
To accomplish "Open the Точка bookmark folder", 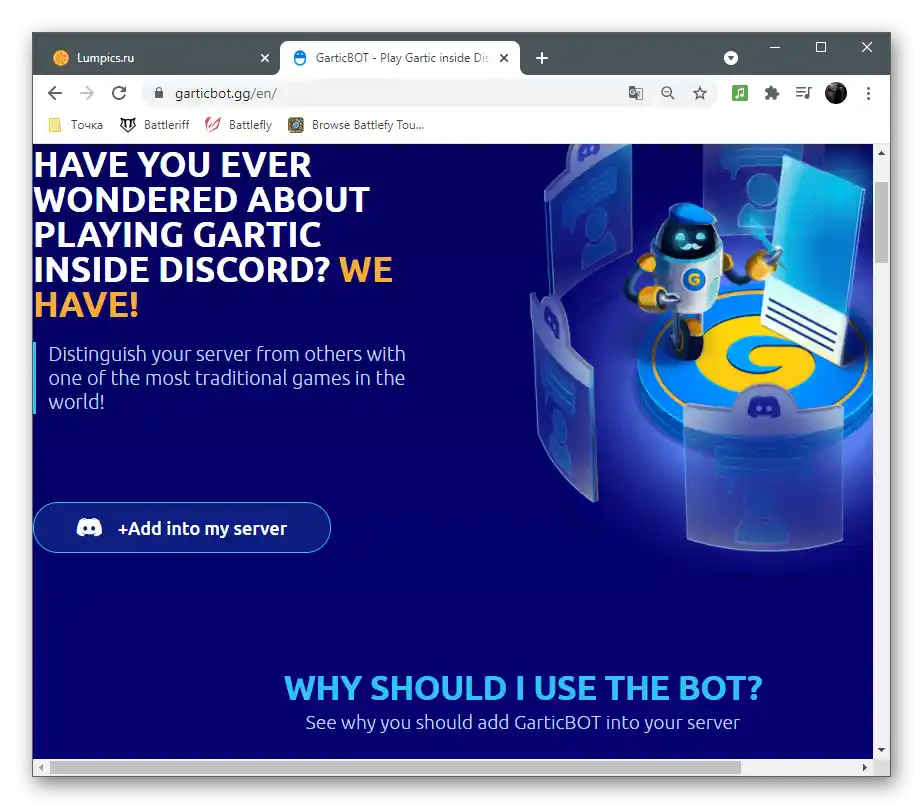I will click(76, 125).
